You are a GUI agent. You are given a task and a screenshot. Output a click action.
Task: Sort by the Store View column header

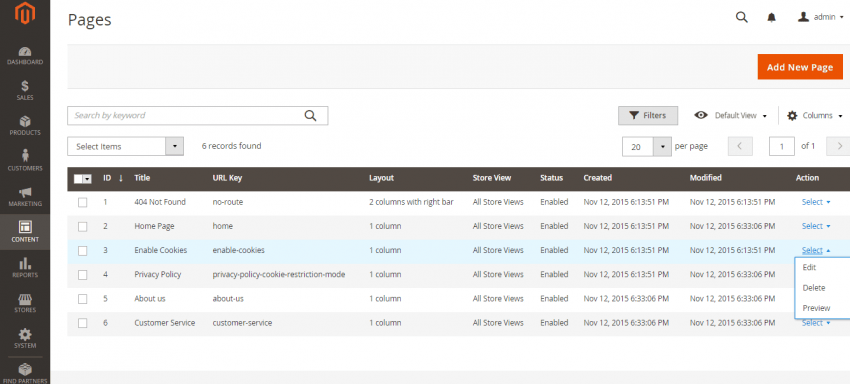click(492, 178)
